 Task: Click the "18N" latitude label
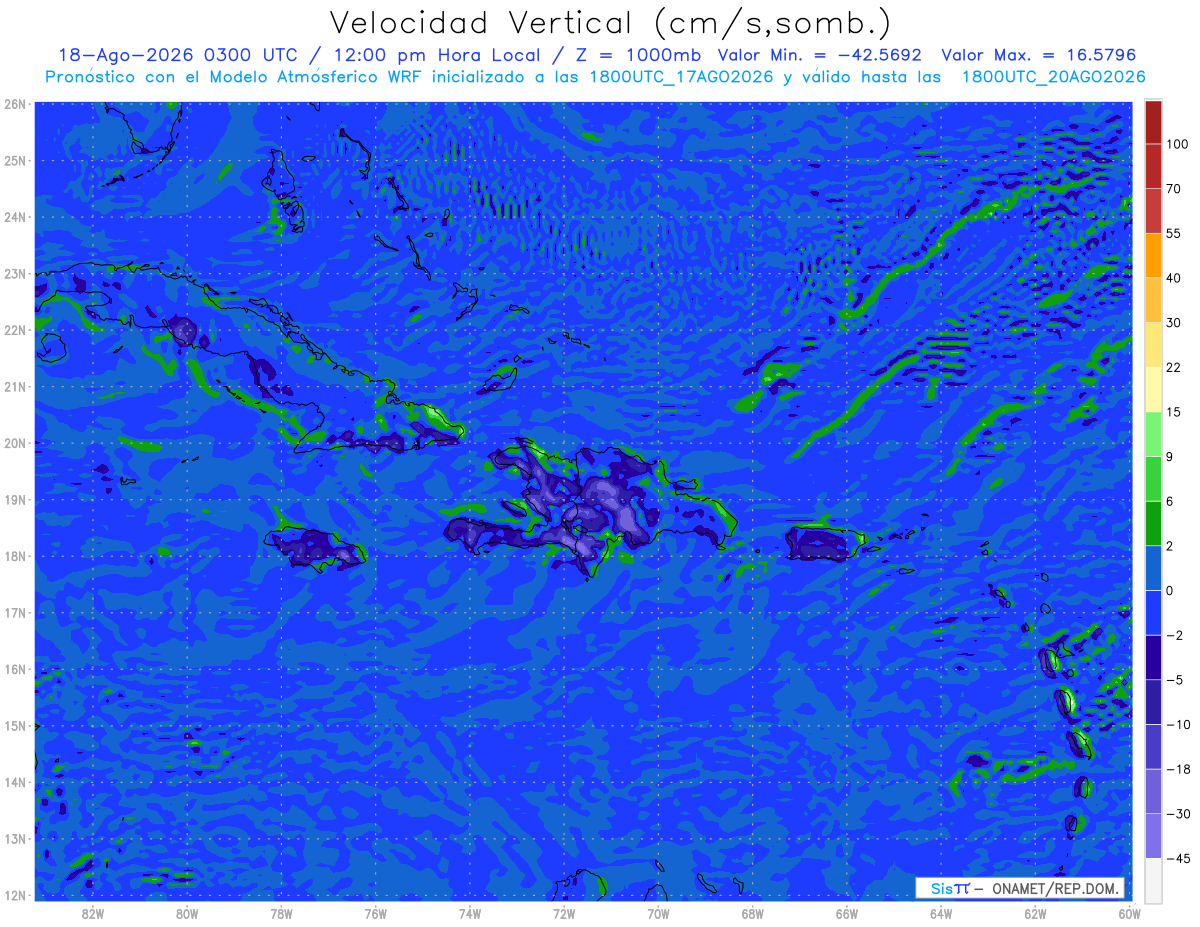click(x=14, y=556)
